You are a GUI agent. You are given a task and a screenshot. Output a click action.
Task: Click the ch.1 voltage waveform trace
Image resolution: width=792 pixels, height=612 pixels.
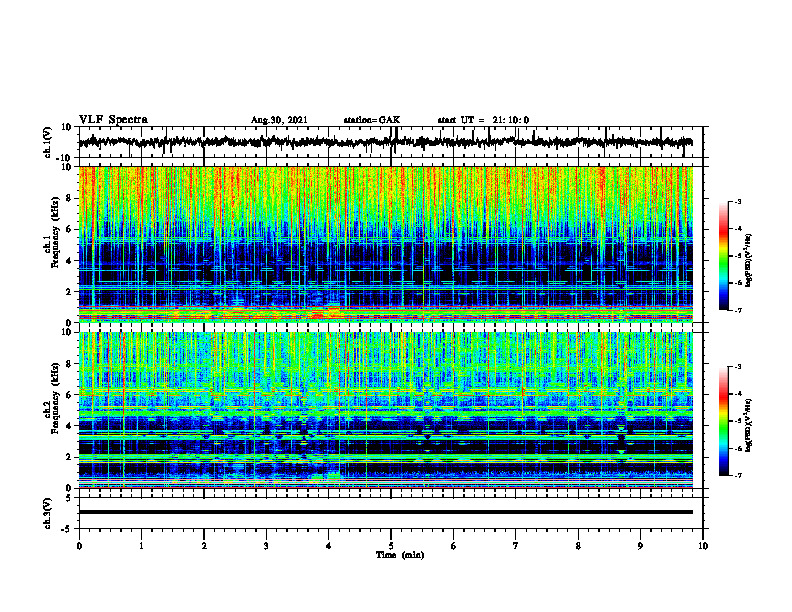click(385, 142)
